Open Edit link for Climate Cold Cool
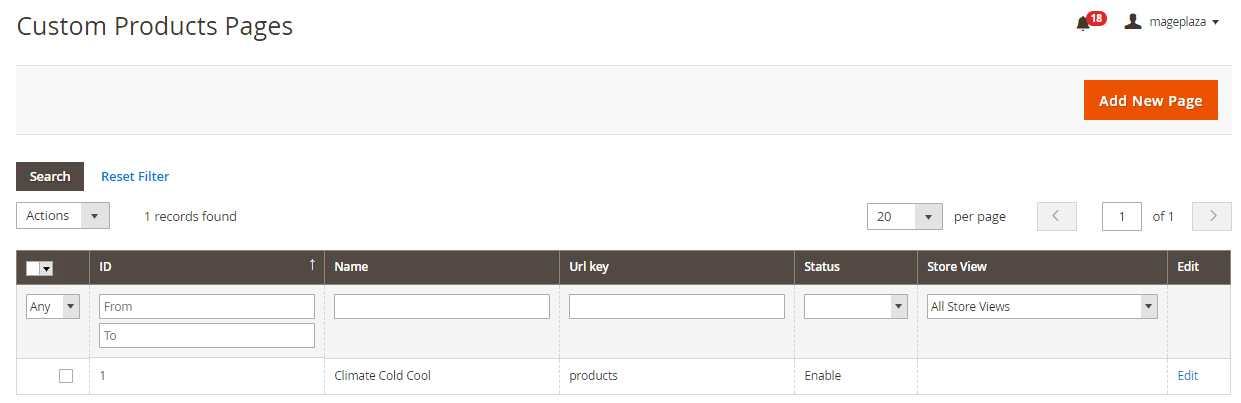 click(x=1187, y=376)
